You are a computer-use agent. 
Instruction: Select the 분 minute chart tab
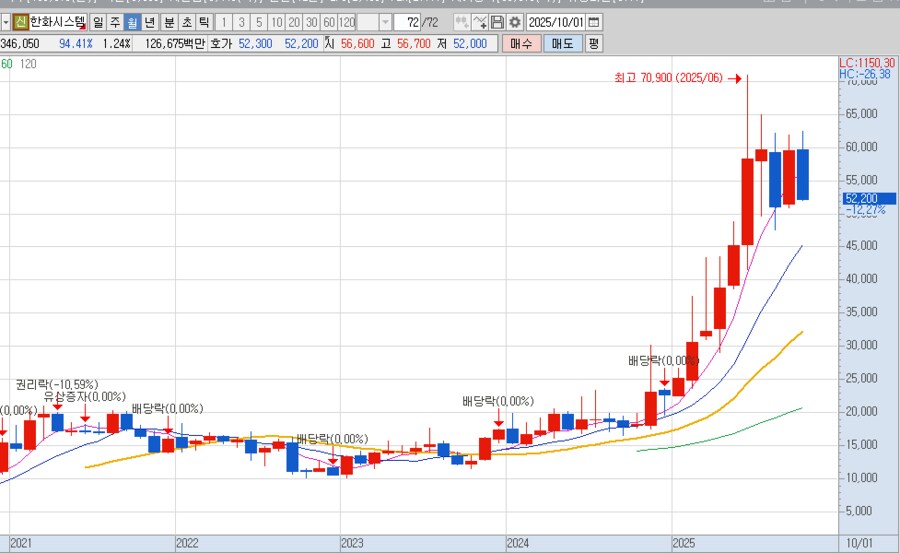coord(167,22)
